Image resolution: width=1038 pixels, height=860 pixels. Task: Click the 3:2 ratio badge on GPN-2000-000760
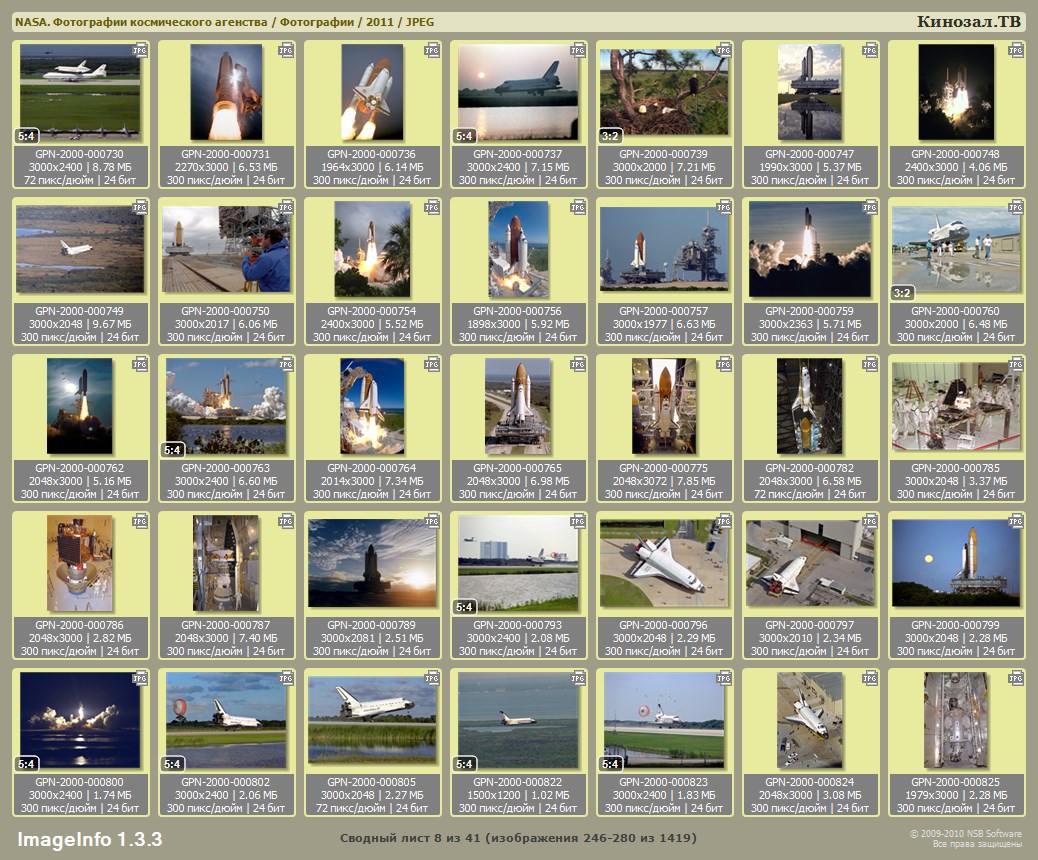coord(903,293)
